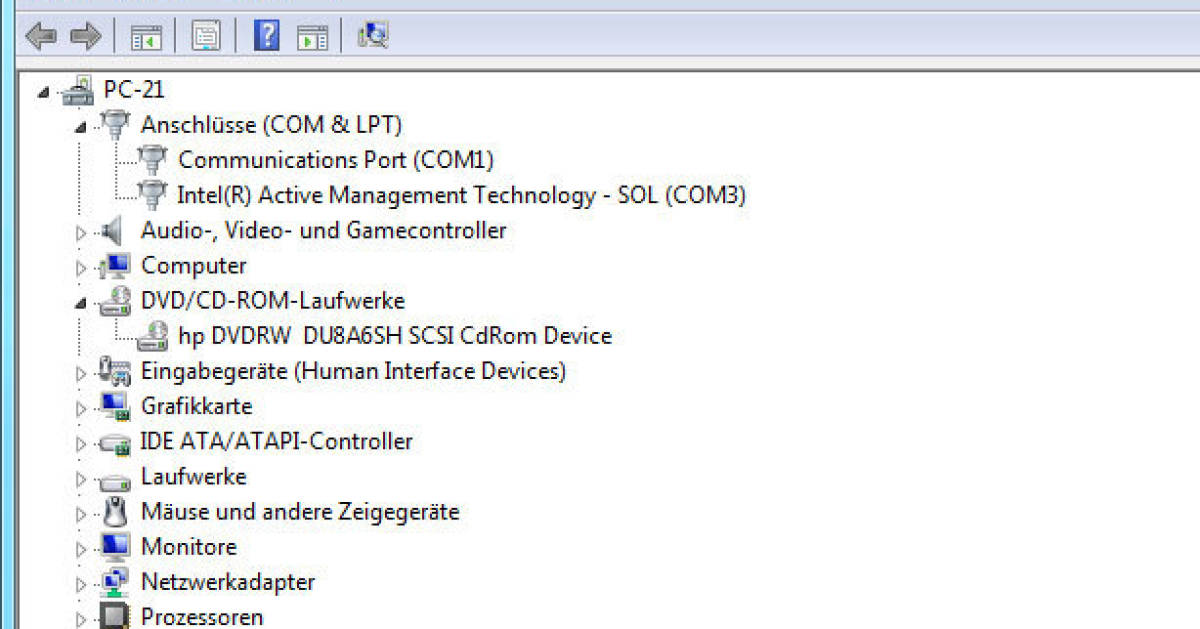The height and width of the screenshot is (629, 1200).
Task: Collapse the PC-21 root node
Action: pos(42,92)
